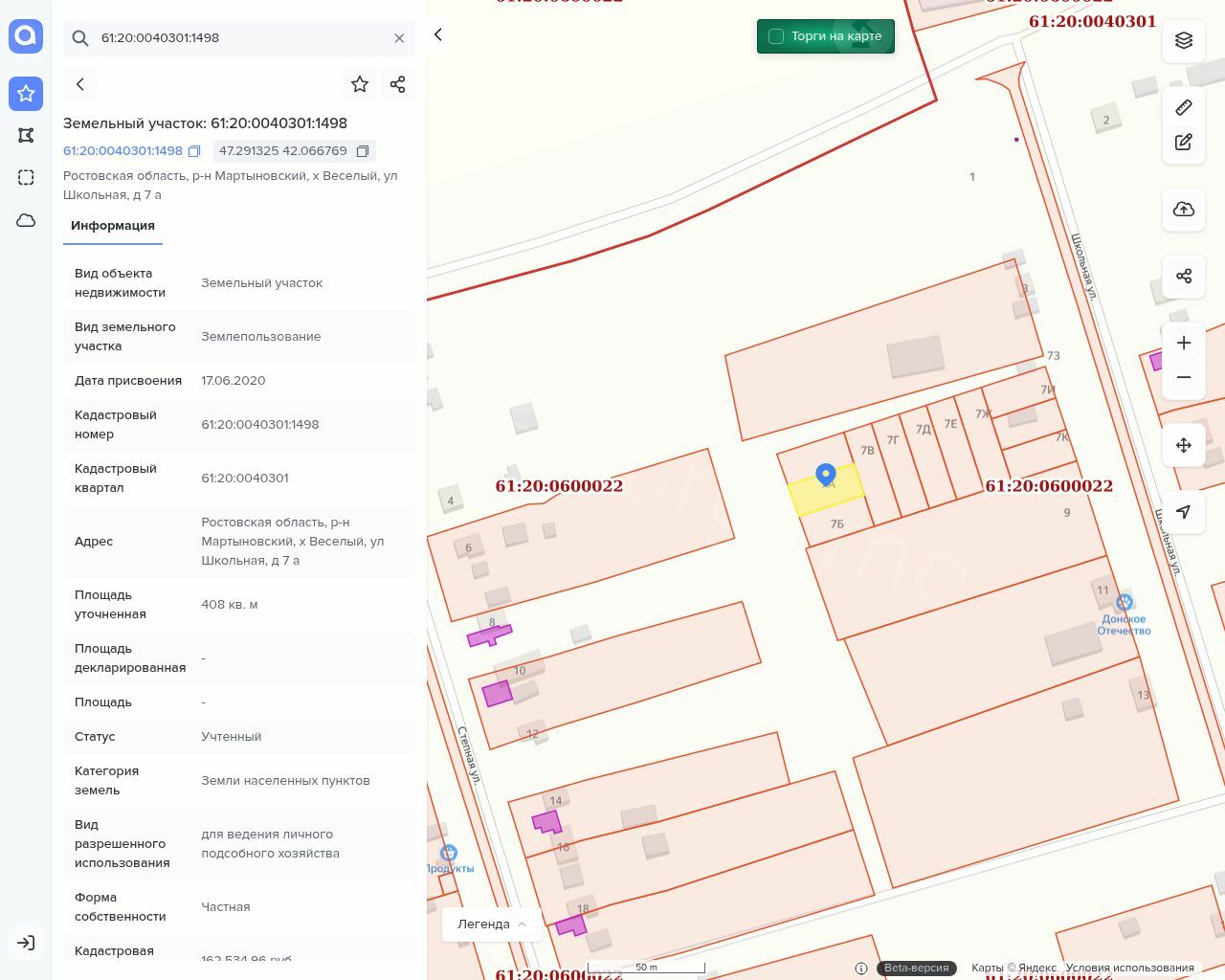Expand the Легенда panel
The image size is (1225, 980).
click(x=492, y=924)
